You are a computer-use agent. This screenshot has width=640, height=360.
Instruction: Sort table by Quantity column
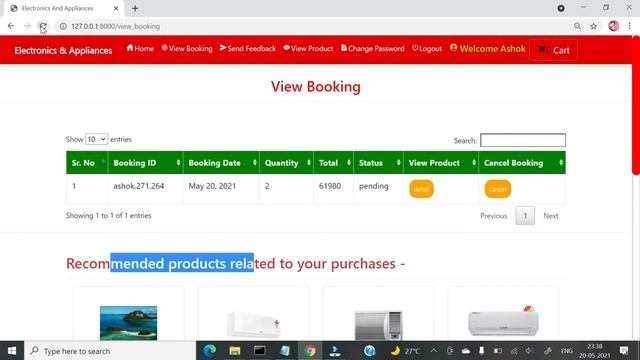[x=286, y=163]
